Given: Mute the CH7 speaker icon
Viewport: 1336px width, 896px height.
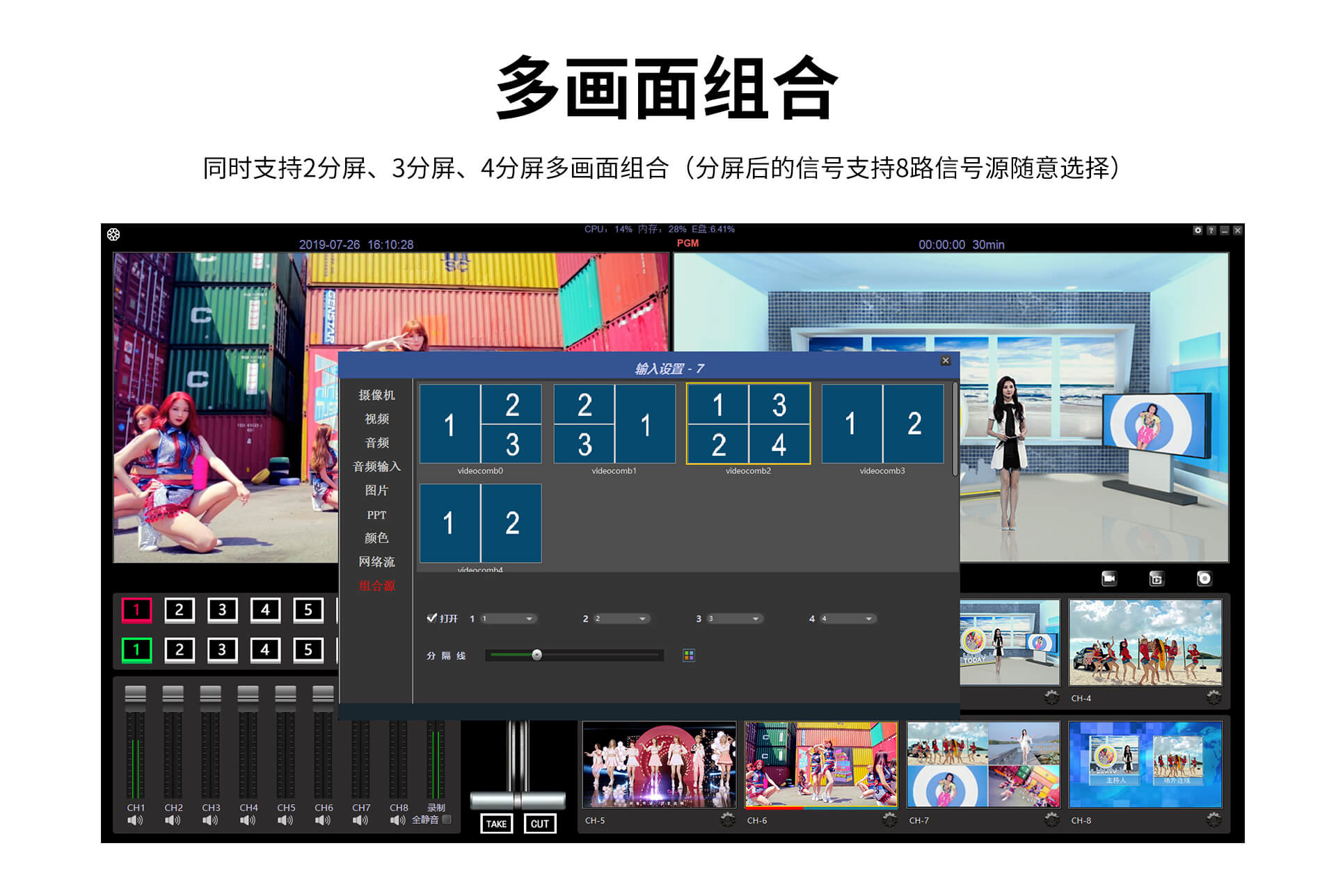Looking at the screenshot, I should tap(360, 821).
